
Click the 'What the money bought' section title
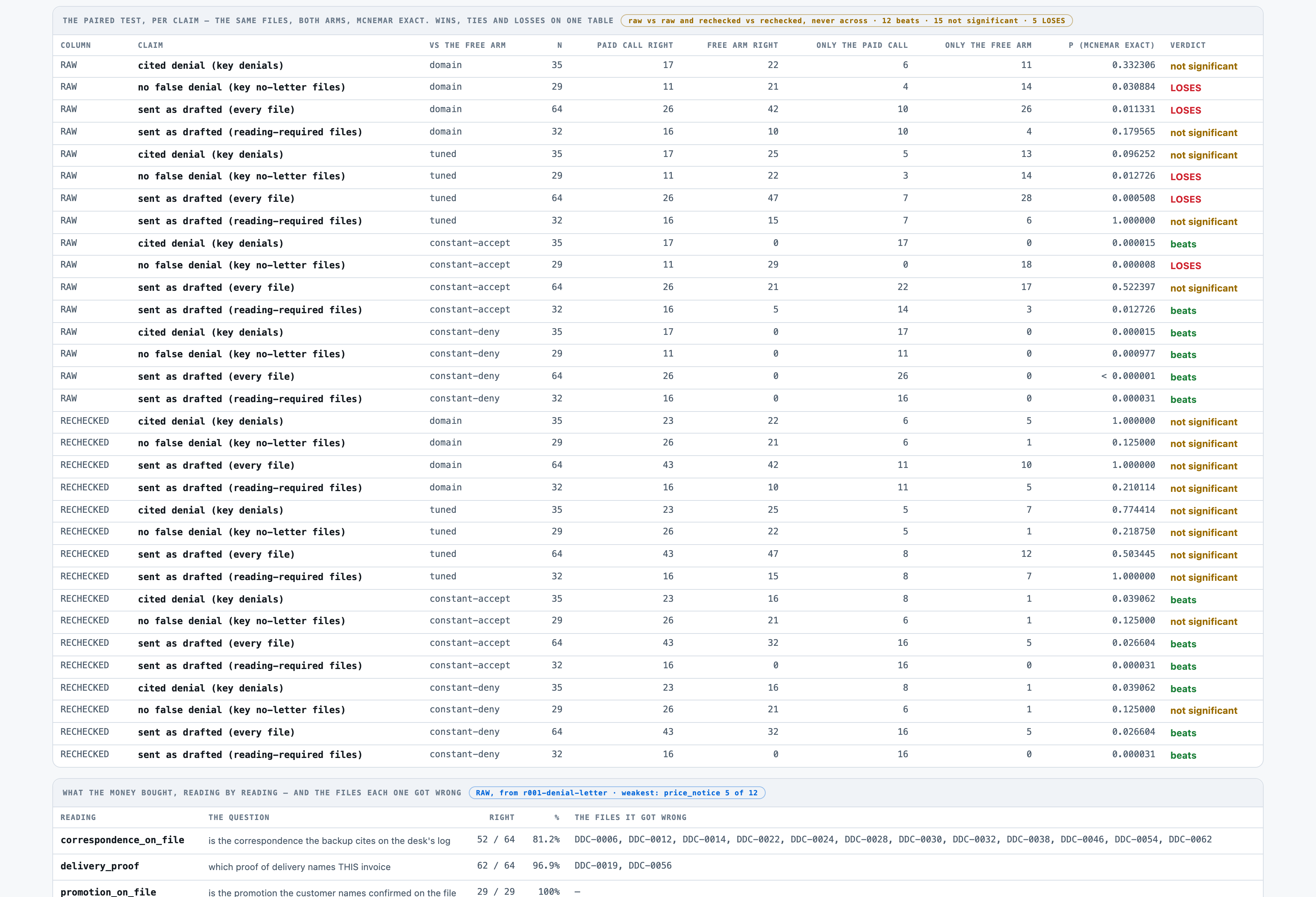tap(262, 793)
